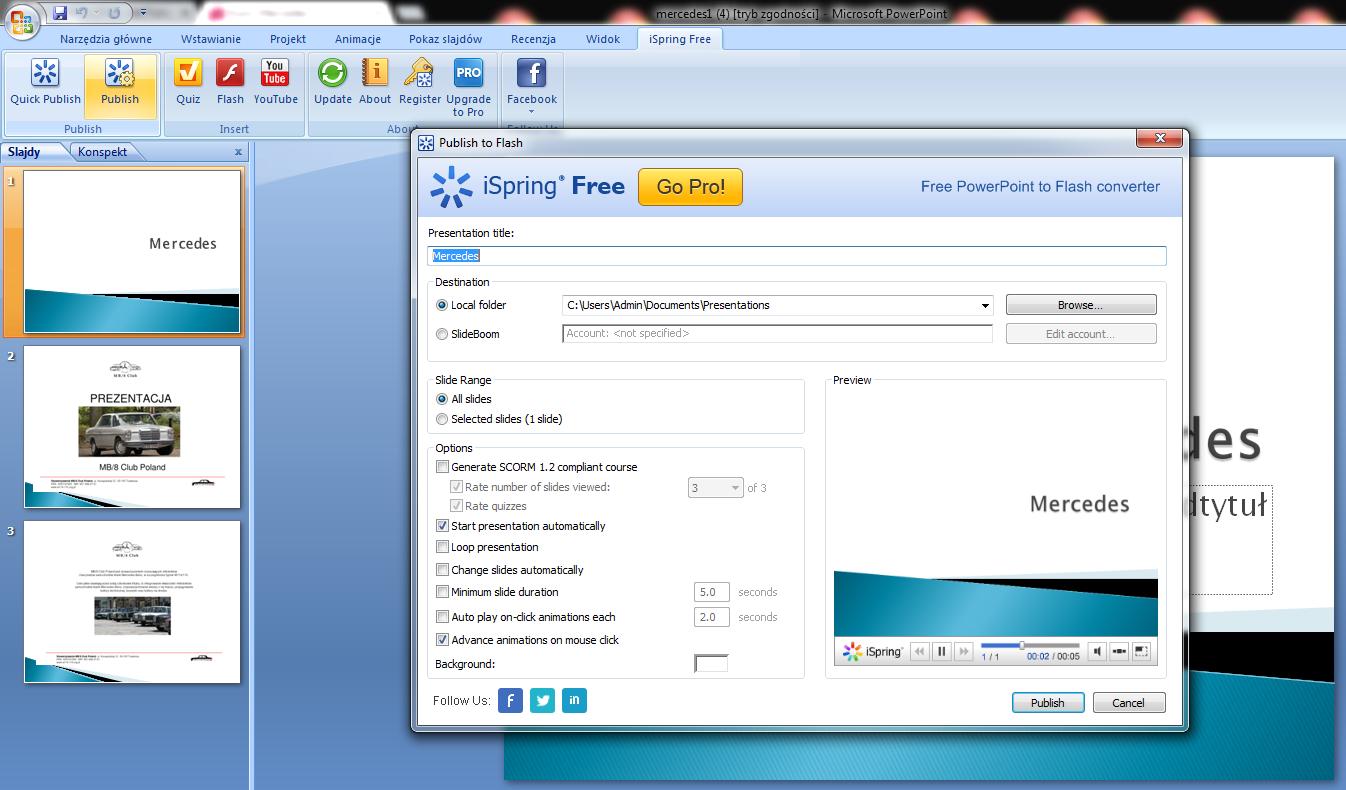Tick the Minimum slide duration checkbox
The width and height of the screenshot is (1346, 790).
[x=442, y=592]
